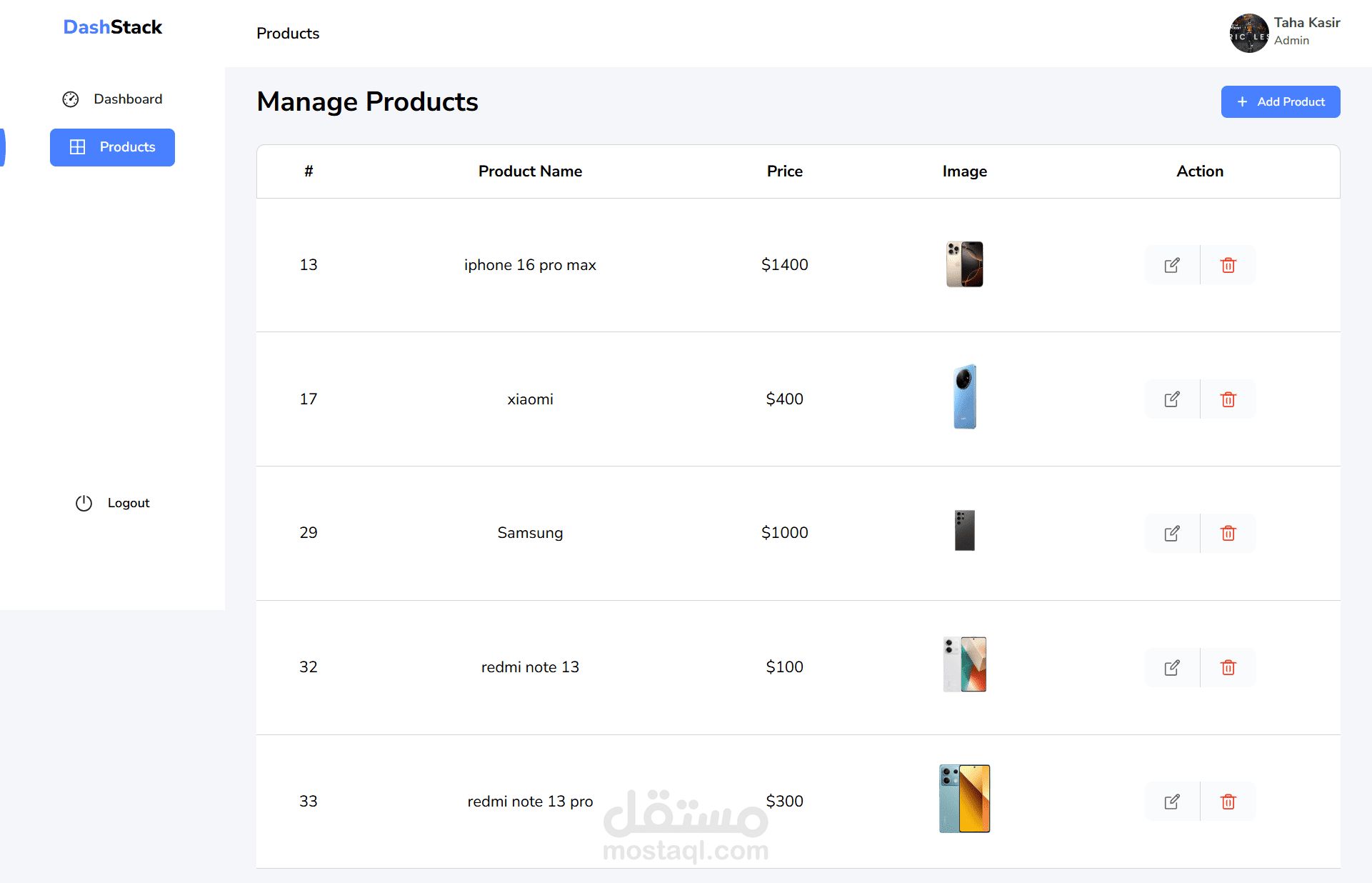This screenshot has height=883, width=1372.
Task: View the redmi note 13 image thumbnail
Action: (x=965, y=664)
